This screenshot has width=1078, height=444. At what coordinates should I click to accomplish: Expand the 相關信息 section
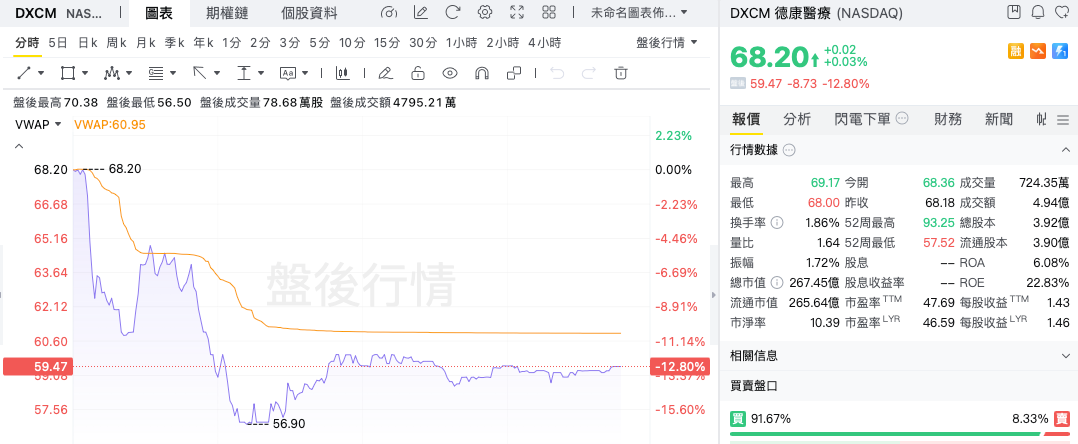[x=1064, y=355]
